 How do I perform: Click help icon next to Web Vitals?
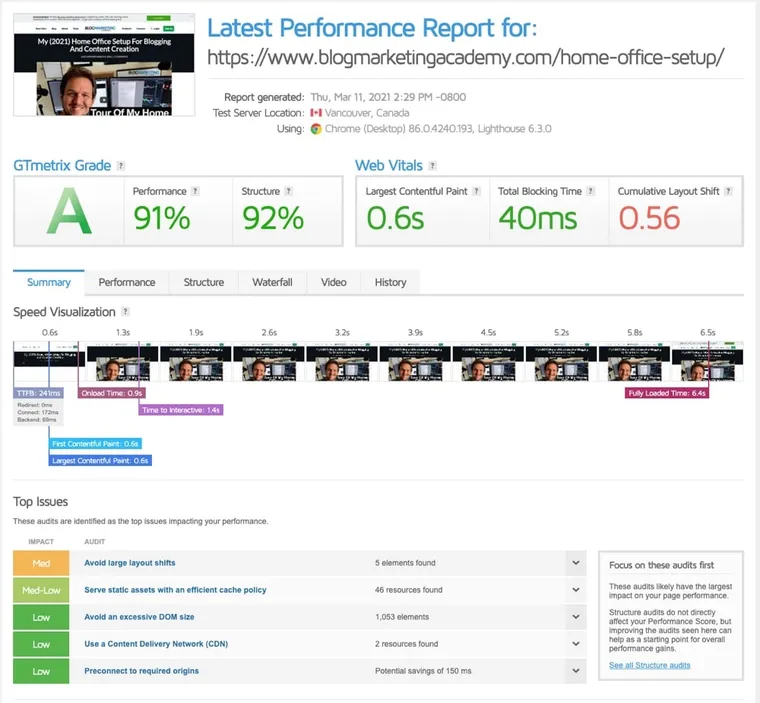[x=432, y=166]
